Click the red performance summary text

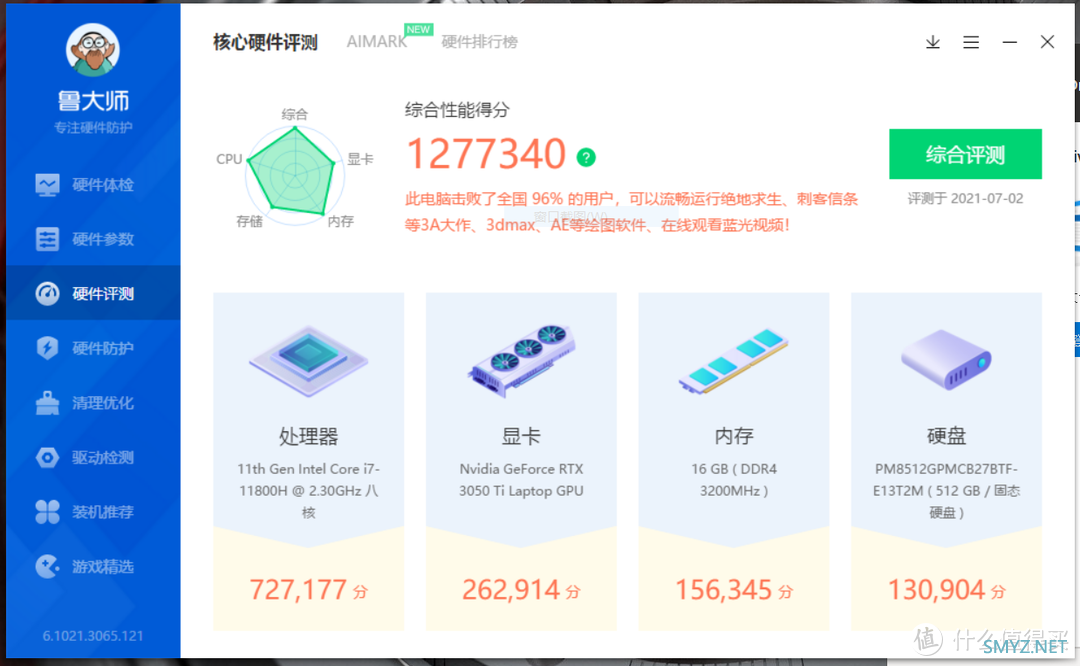[631, 212]
